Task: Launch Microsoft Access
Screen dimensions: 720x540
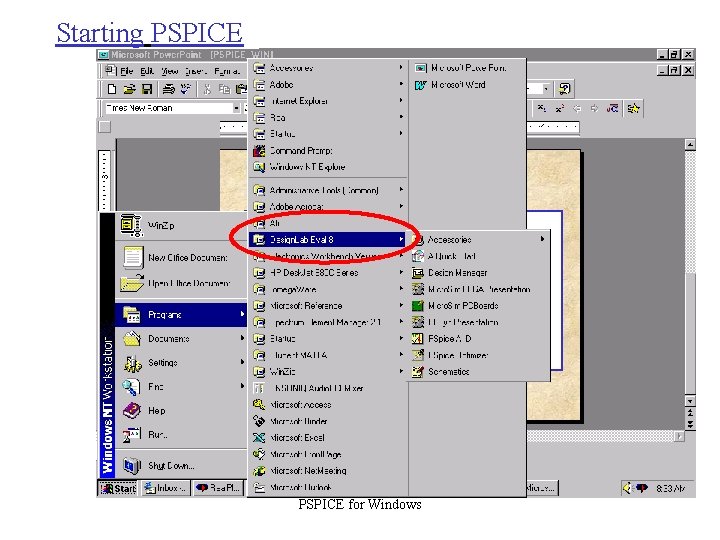Action: point(328,405)
